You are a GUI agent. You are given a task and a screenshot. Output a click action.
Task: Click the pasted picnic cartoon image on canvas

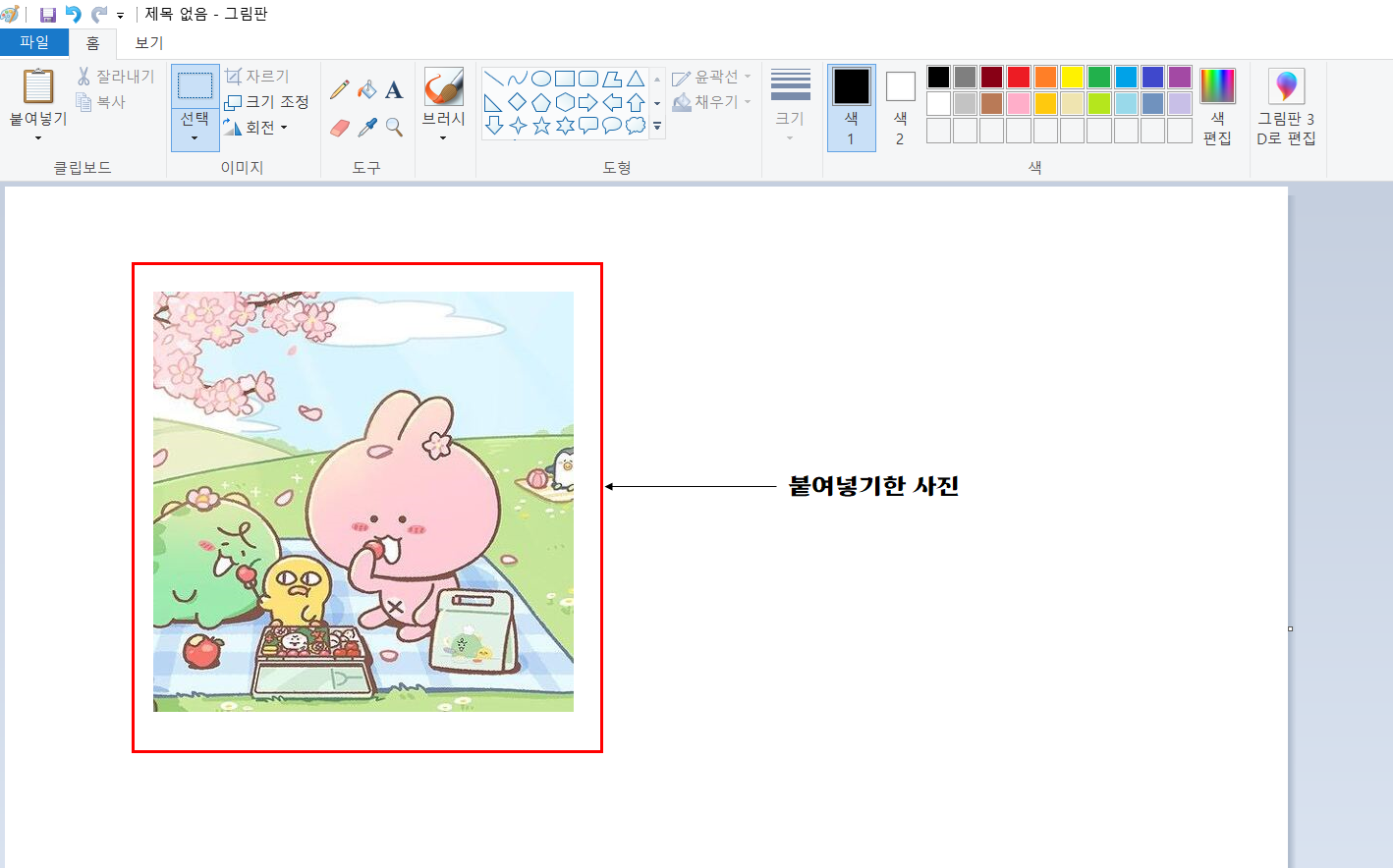tap(363, 502)
